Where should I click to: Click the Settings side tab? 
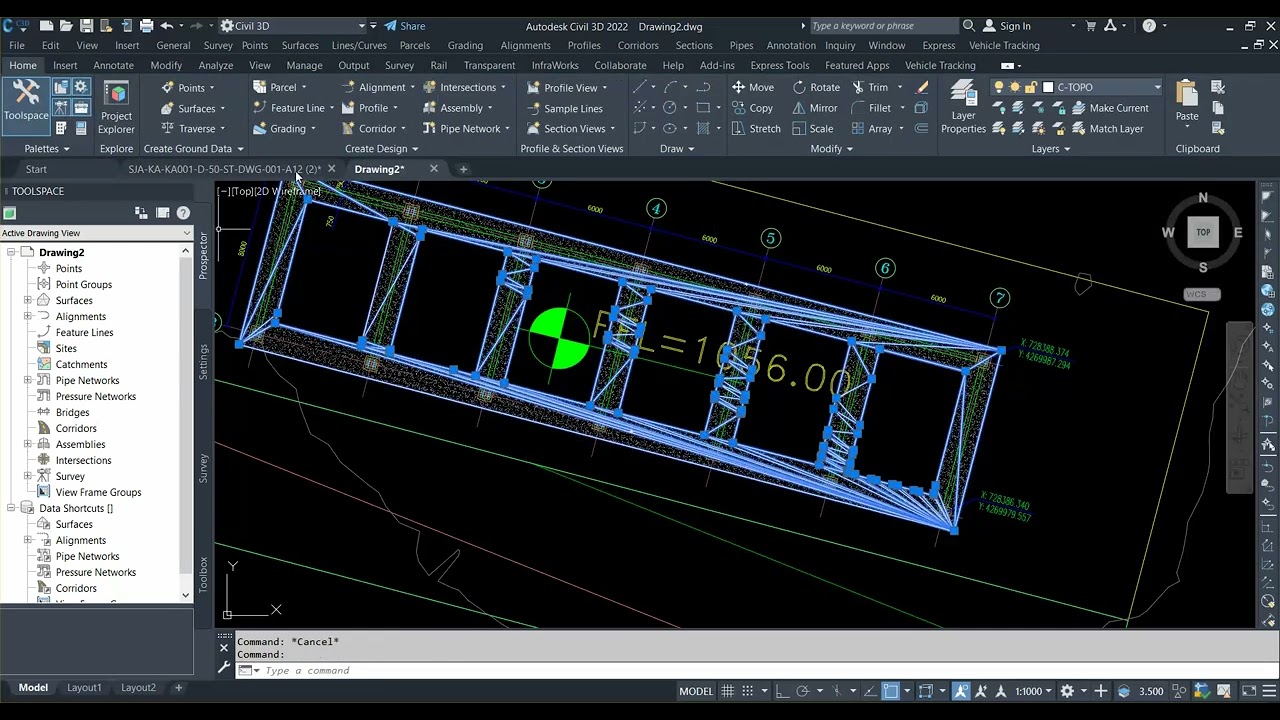(204, 361)
